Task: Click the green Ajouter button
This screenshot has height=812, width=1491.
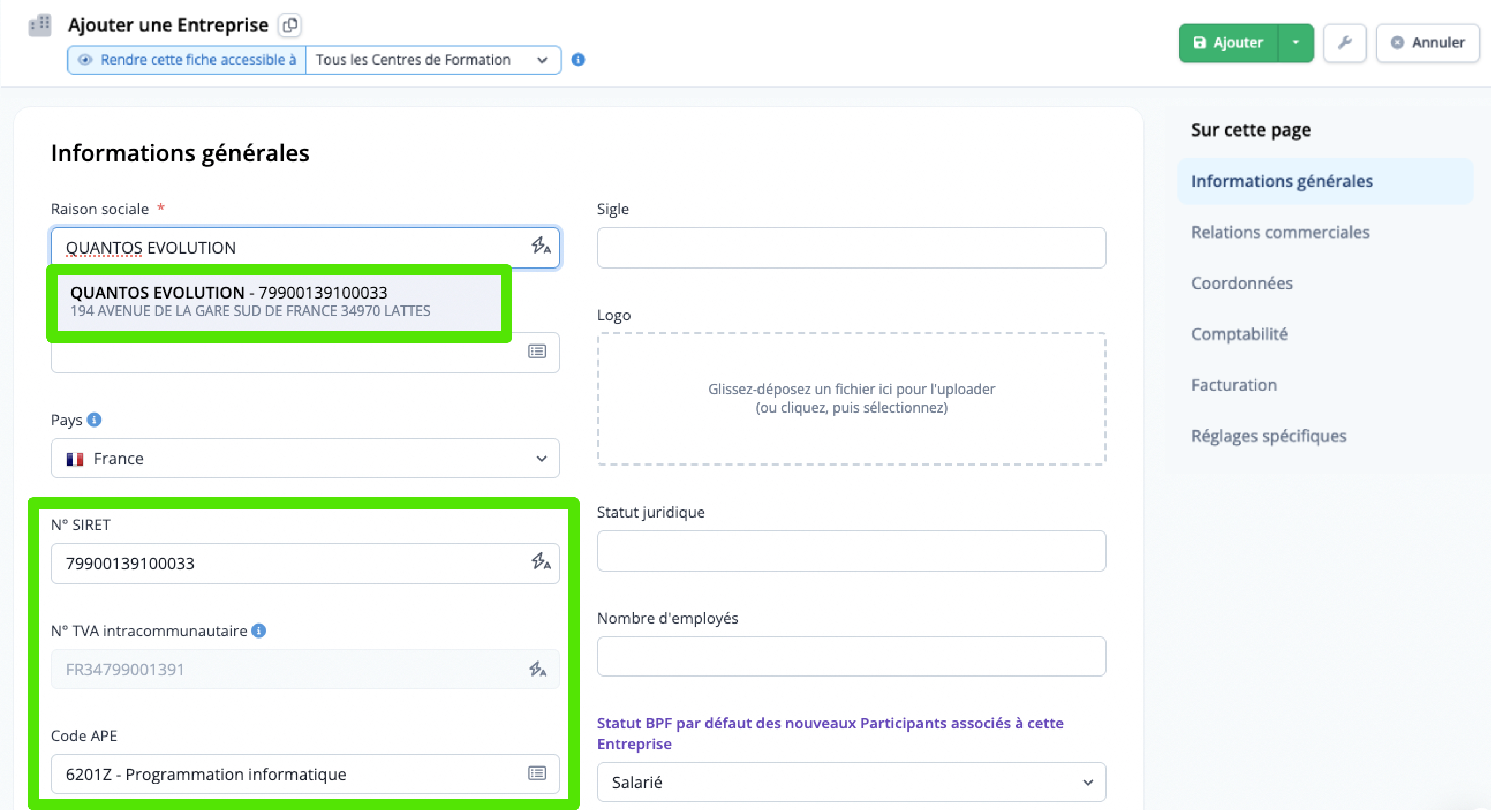Action: (1228, 42)
